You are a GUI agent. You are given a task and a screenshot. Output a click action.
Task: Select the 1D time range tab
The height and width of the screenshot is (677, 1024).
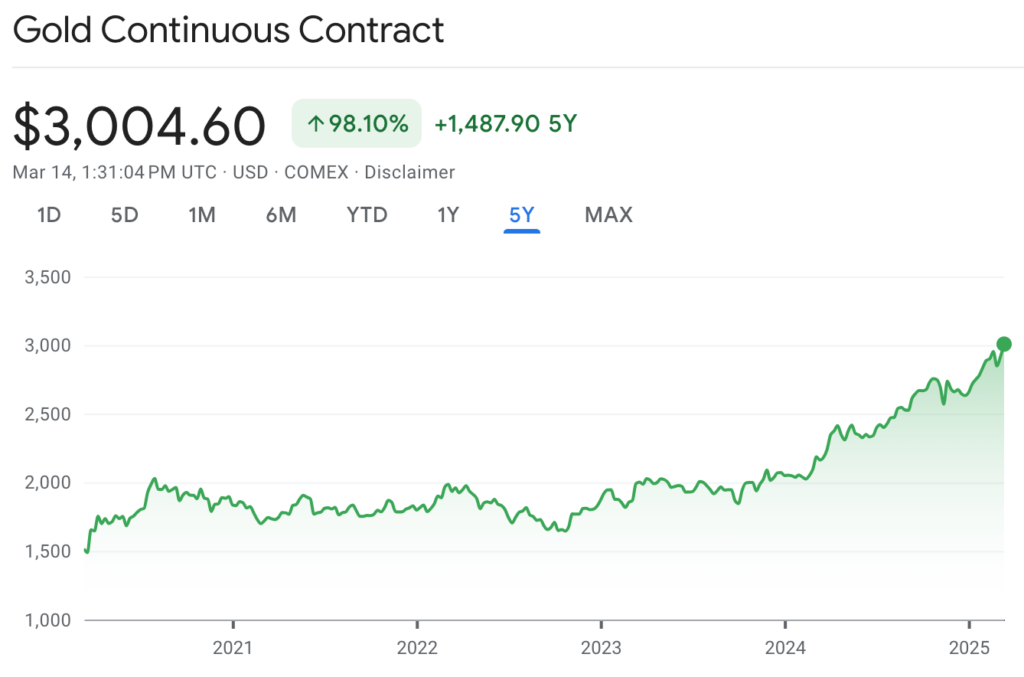[49, 215]
